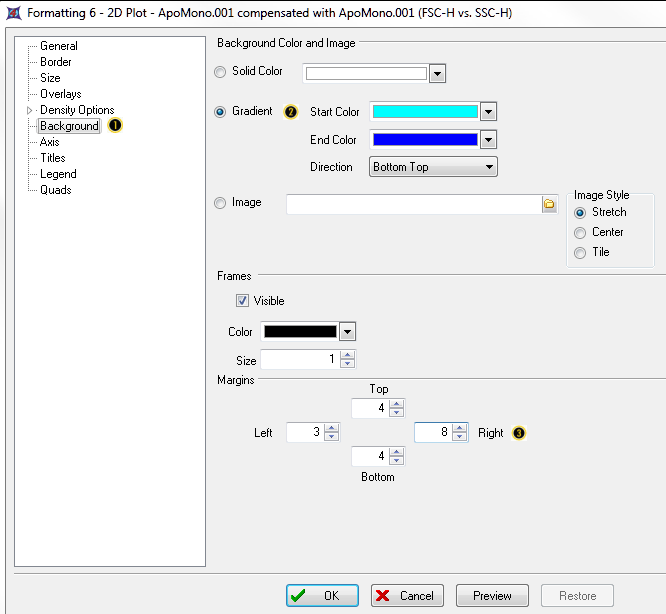Viewport: 666px width, 614px height.
Task: Decrease Bottom margin with down arrow
Action: tap(396, 461)
